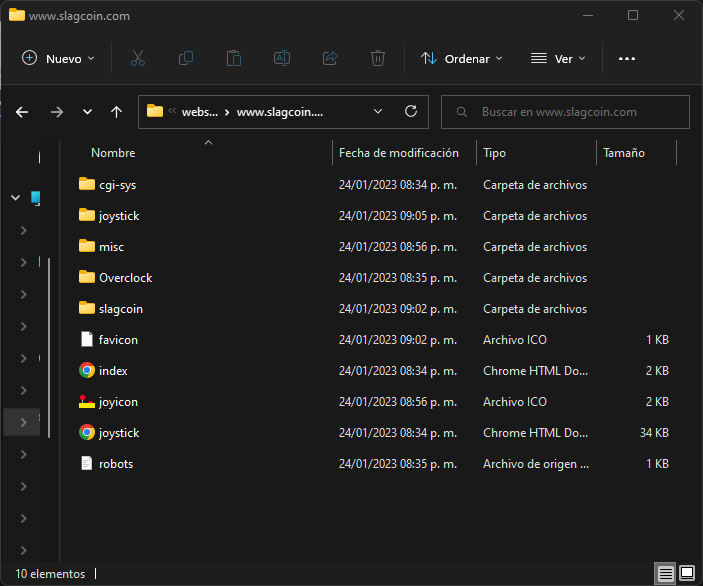This screenshot has height=586, width=703.
Task: Expand the address bar history dropdown
Action: [x=378, y=111]
